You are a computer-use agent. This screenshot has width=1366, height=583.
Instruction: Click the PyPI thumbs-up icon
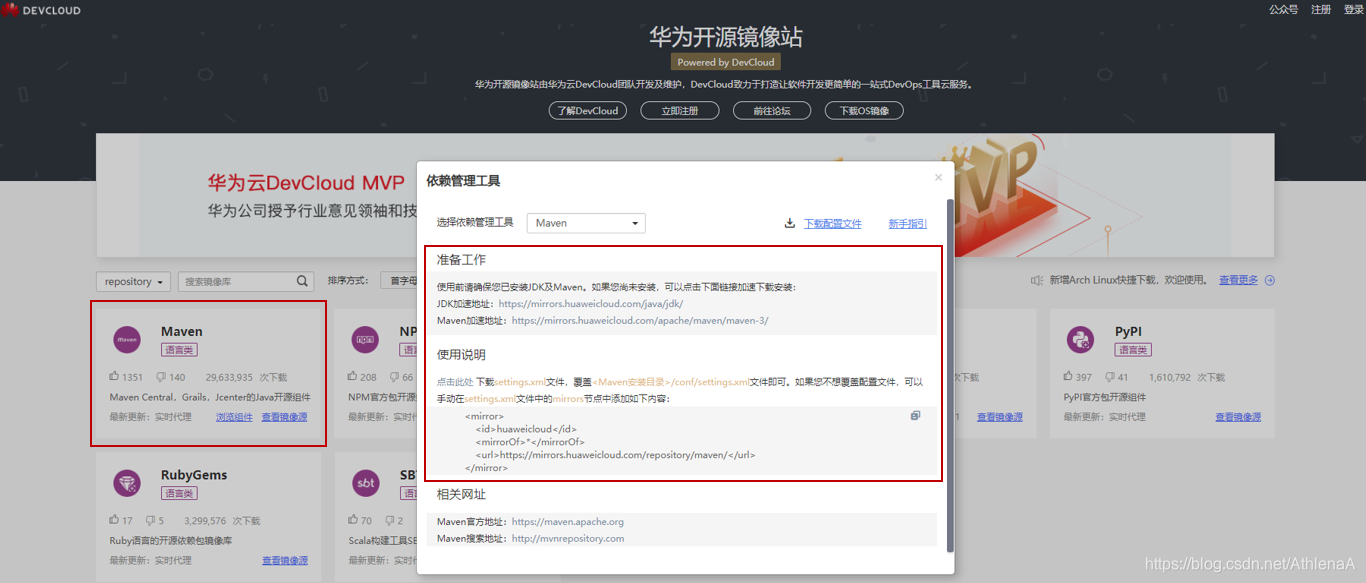click(1068, 377)
